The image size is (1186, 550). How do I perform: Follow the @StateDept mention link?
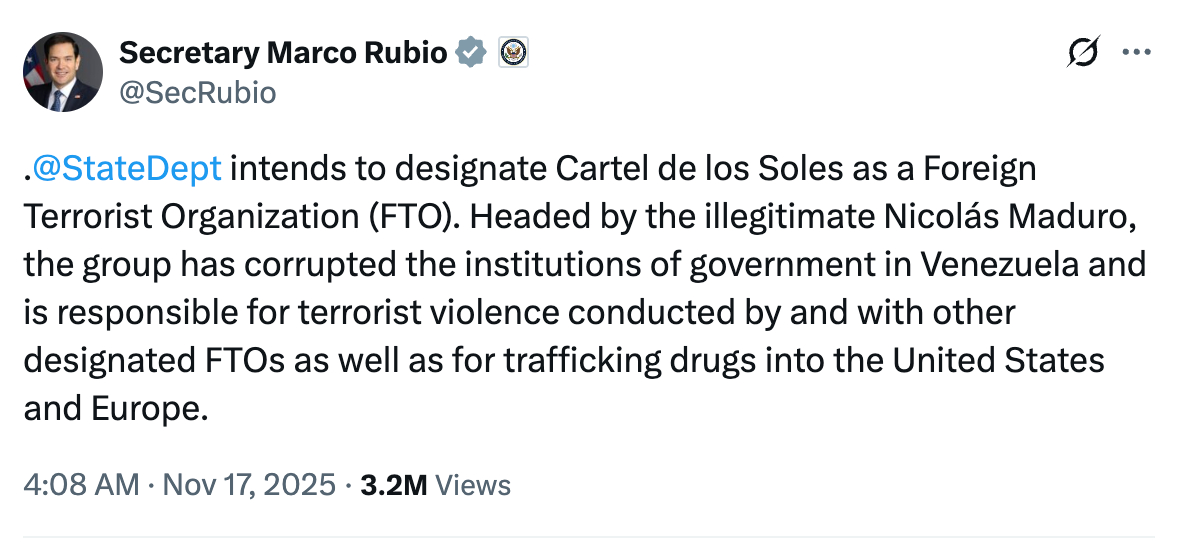point(127,169)
